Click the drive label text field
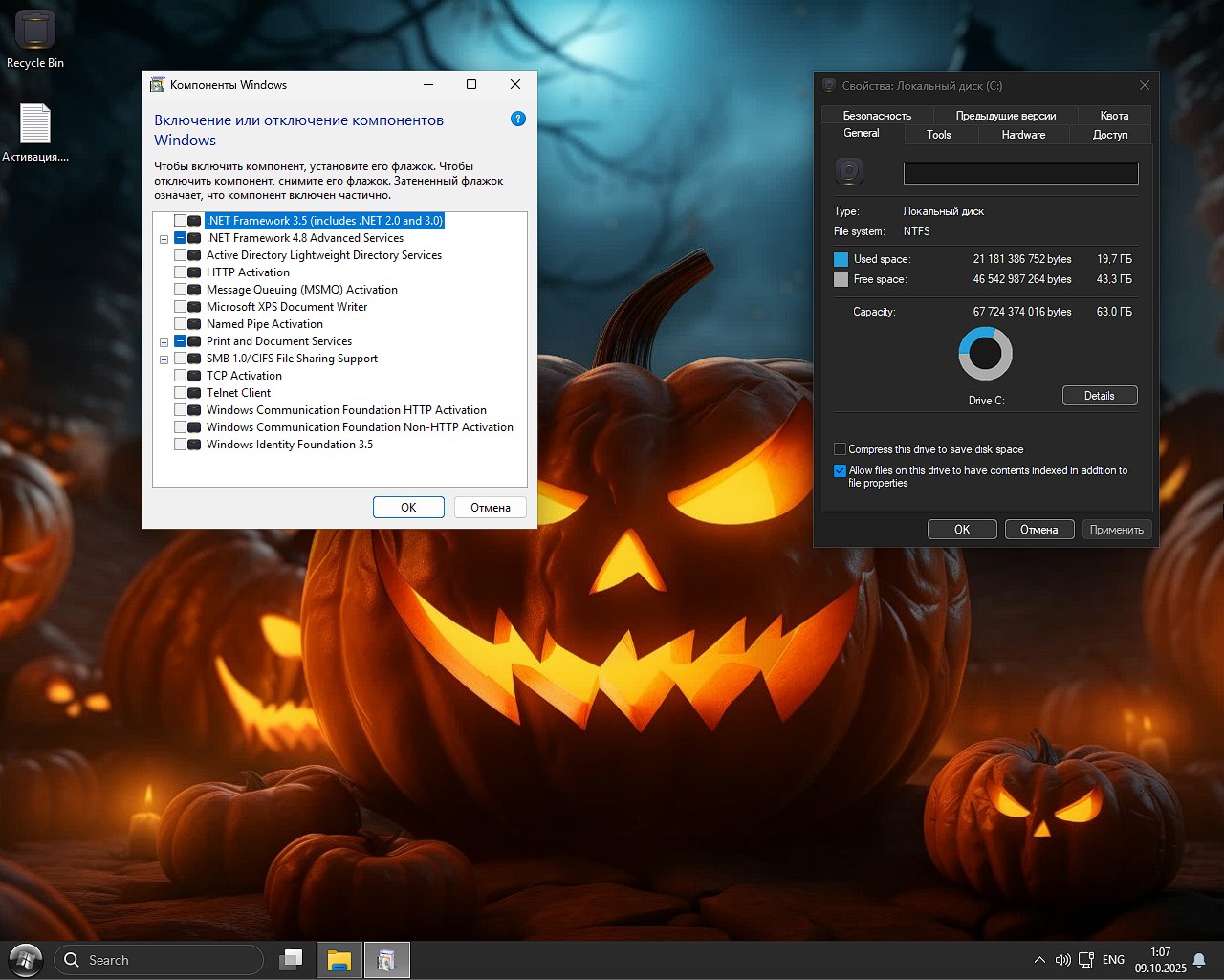1224x980 pixels. 1020,173
